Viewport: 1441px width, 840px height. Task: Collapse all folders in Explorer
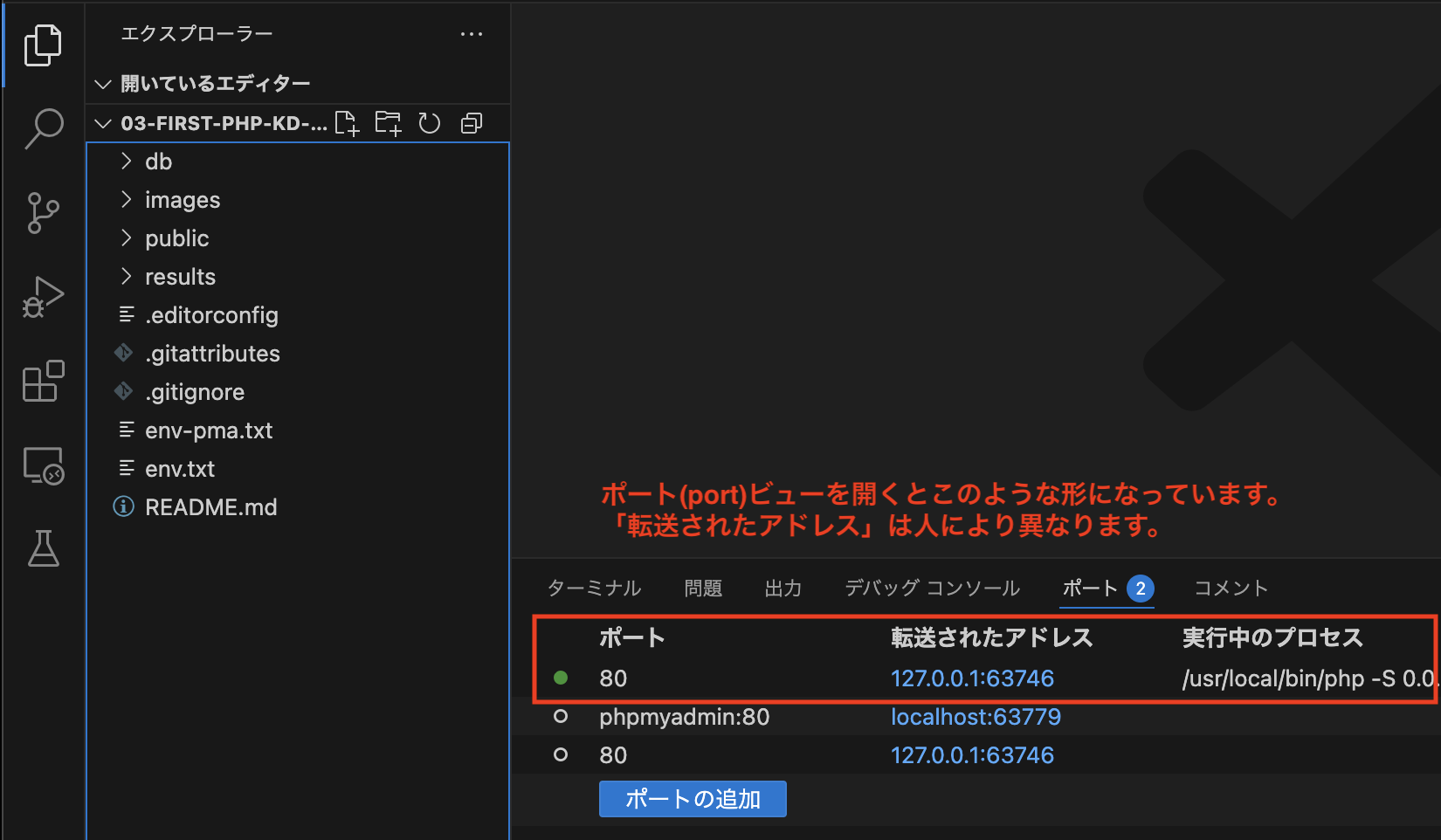(472, 123)
